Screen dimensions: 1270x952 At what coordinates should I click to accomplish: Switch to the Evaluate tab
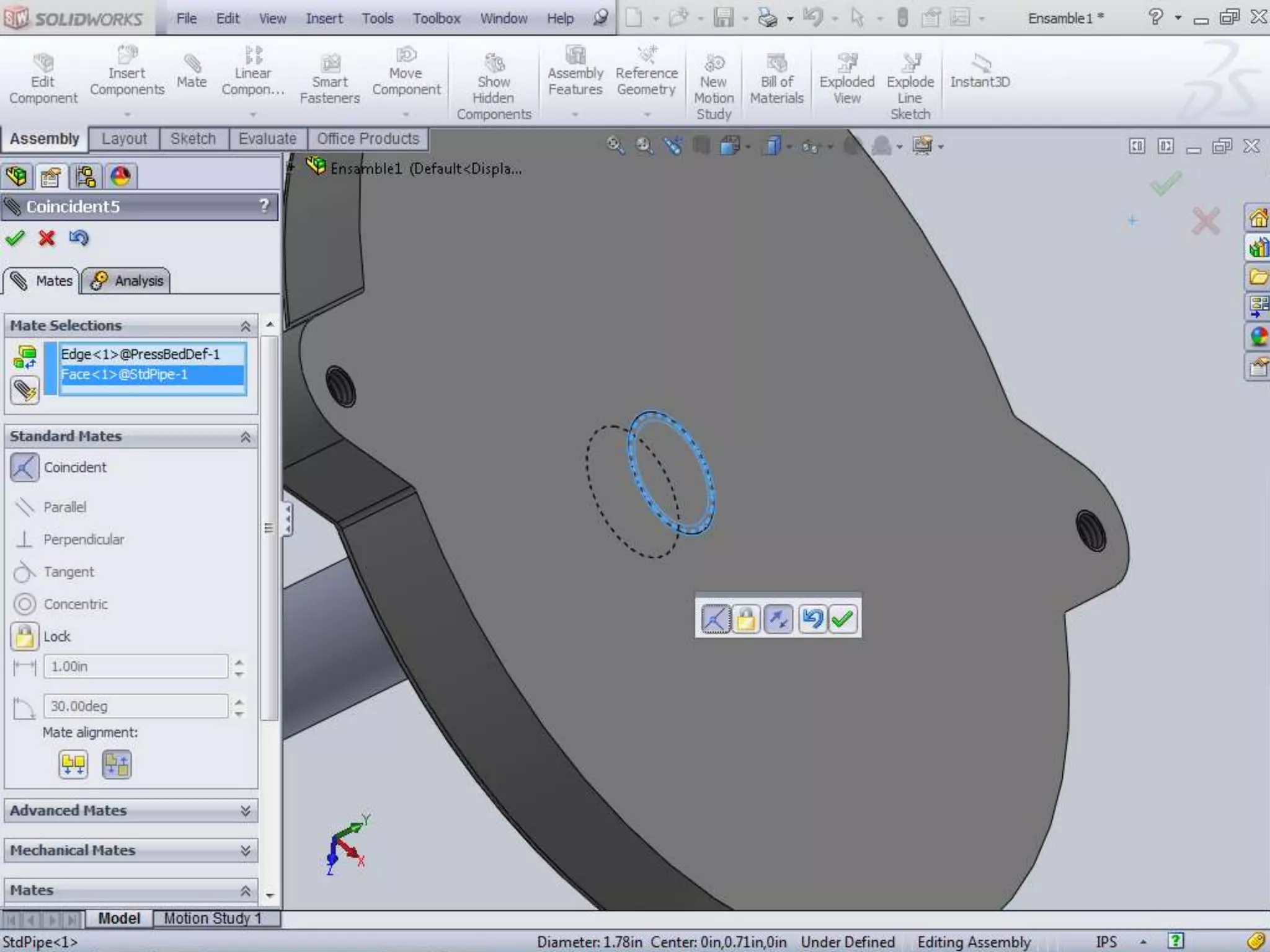pos(267,139)
